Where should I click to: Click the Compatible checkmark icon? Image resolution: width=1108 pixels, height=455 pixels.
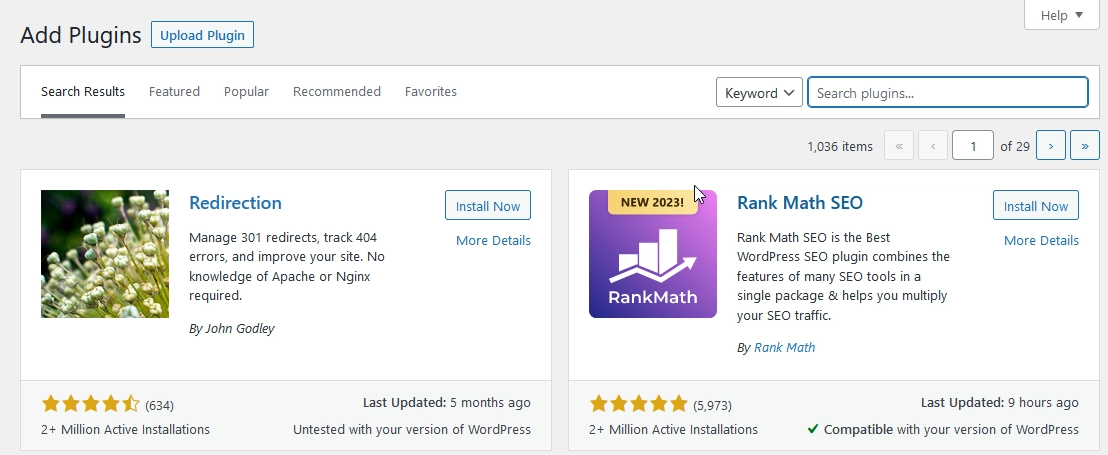pos(813,429)
